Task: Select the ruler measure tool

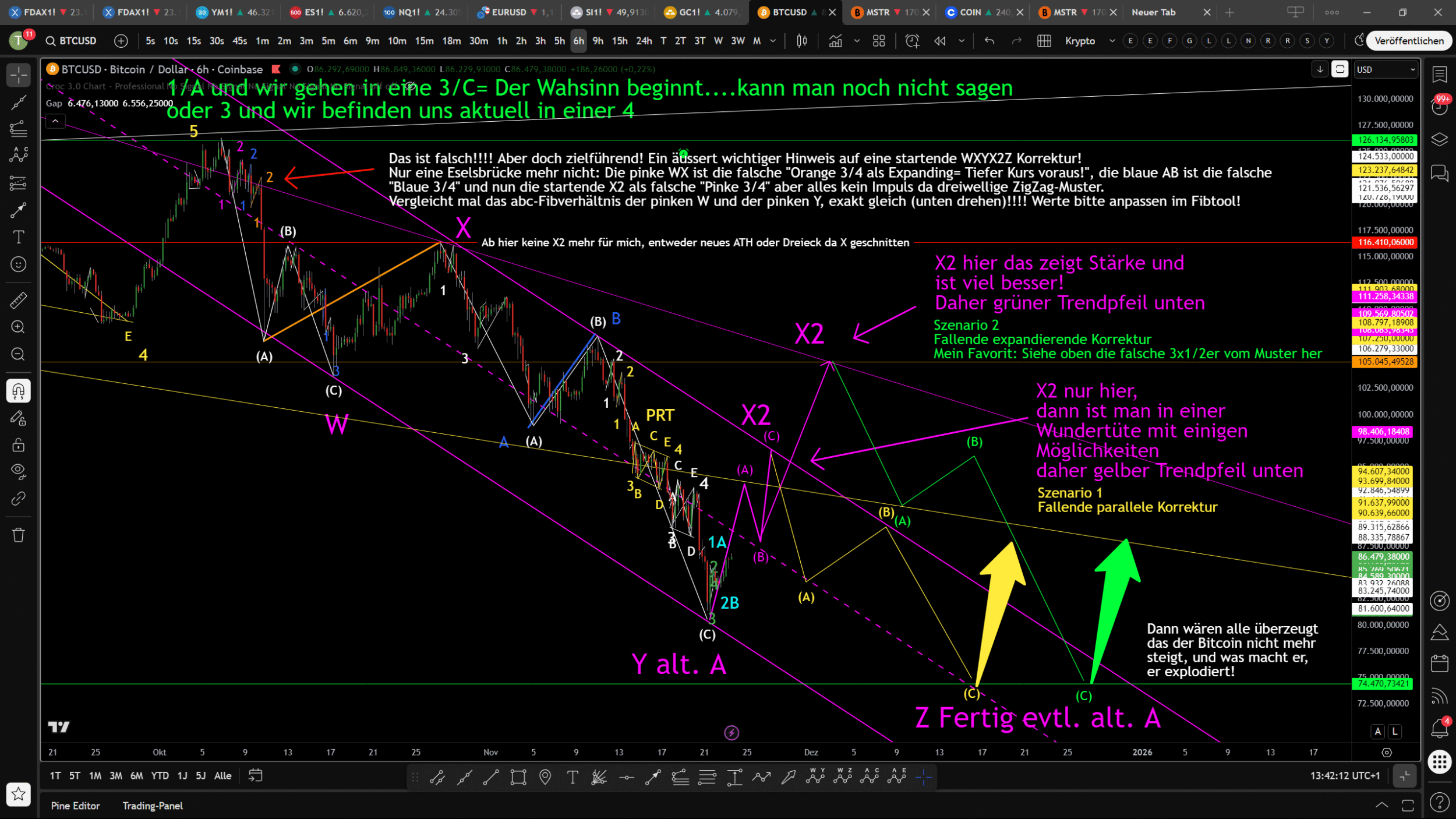Action: 19,300
